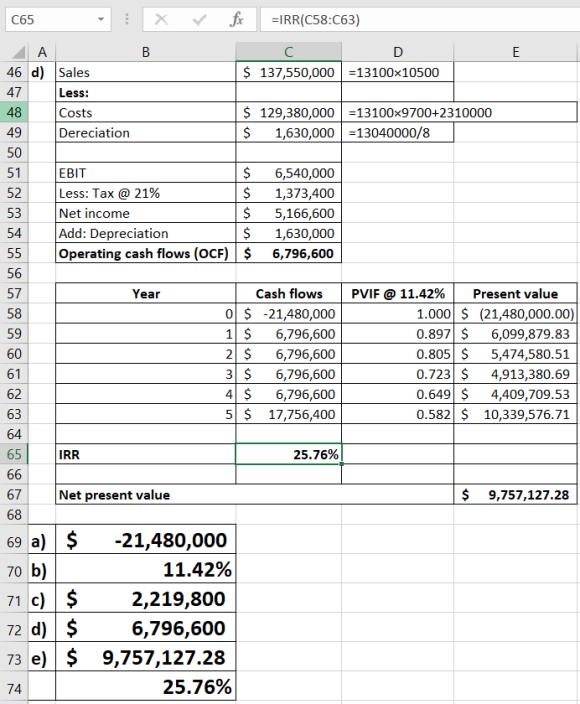Click the Dereciation label cell
Viewport: 580px width, 704px height.
click(x=145, y=133)
